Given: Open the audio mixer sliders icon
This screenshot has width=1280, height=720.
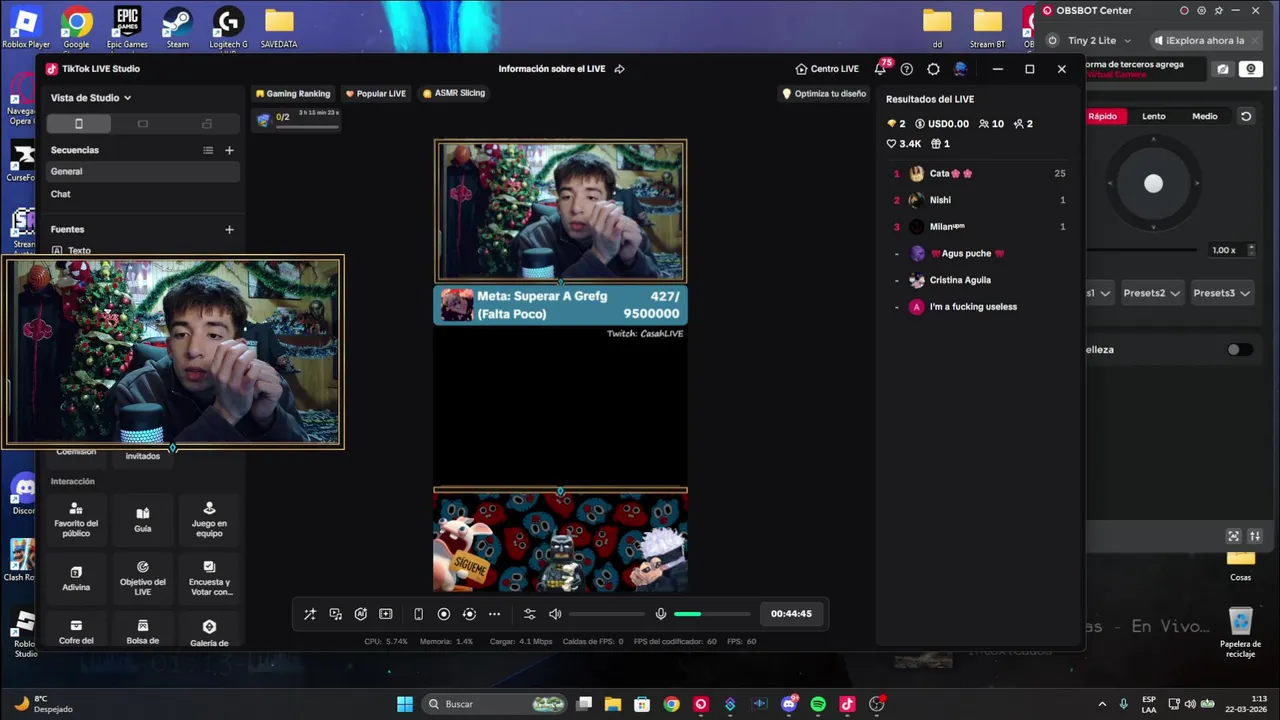Looking at the screenshot, I should [x=530, y=614].
